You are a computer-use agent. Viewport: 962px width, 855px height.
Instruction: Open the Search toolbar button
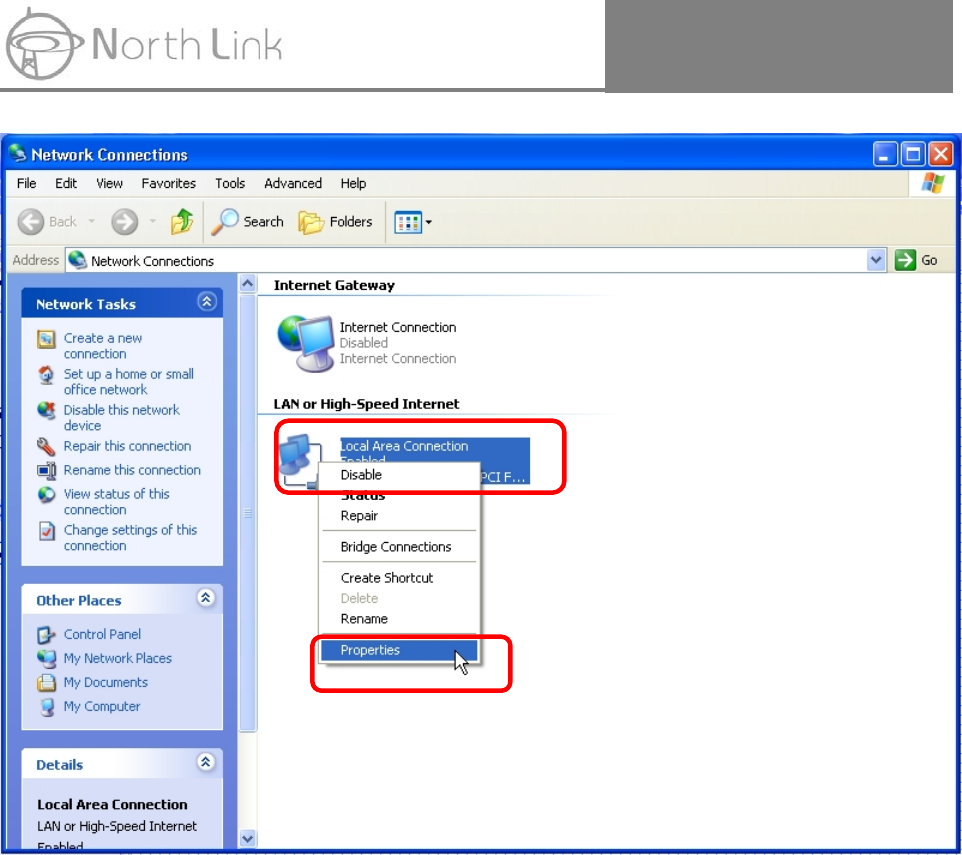[x=247, y=221]
